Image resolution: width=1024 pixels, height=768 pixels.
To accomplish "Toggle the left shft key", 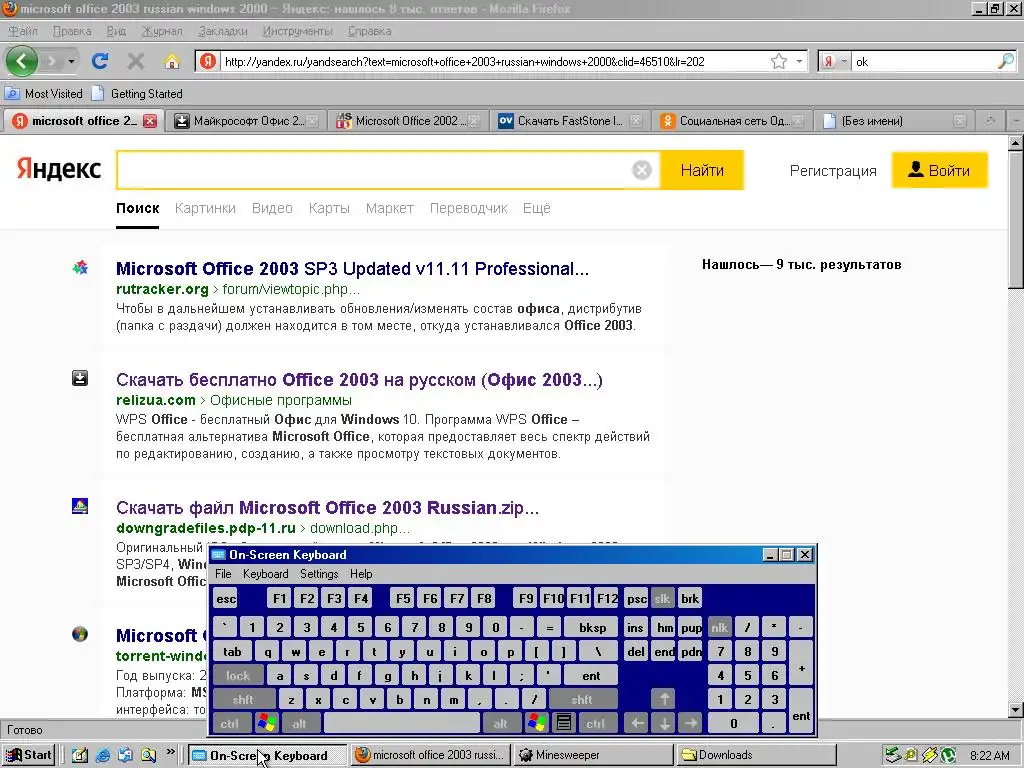I will point(243,699).
